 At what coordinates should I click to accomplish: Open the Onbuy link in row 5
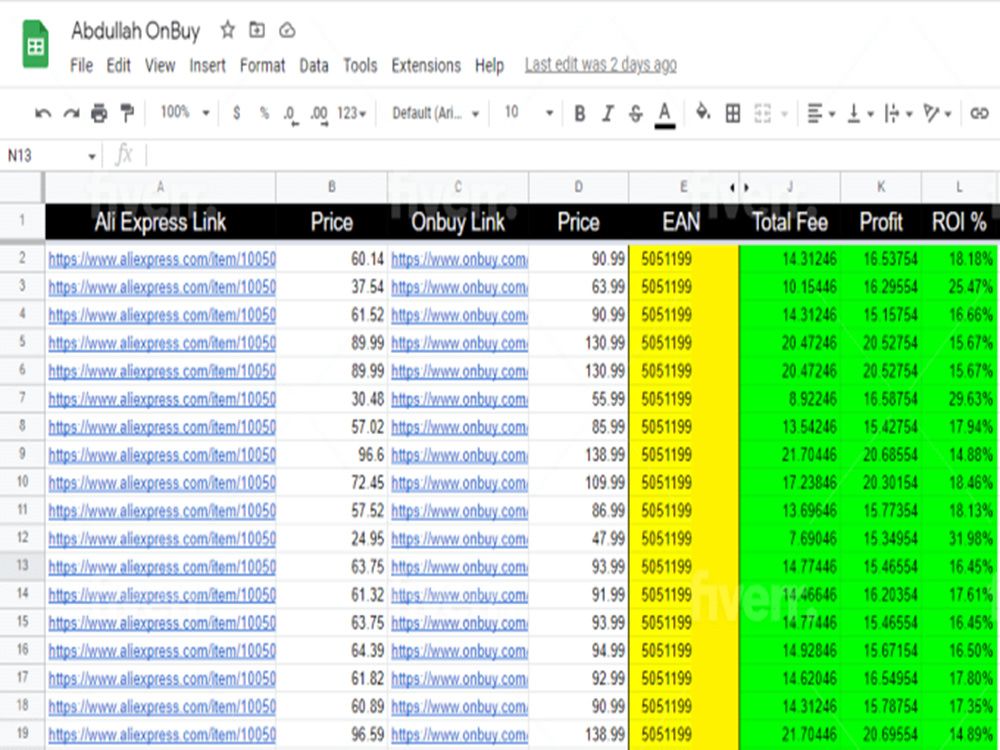[x=459, y=343]
